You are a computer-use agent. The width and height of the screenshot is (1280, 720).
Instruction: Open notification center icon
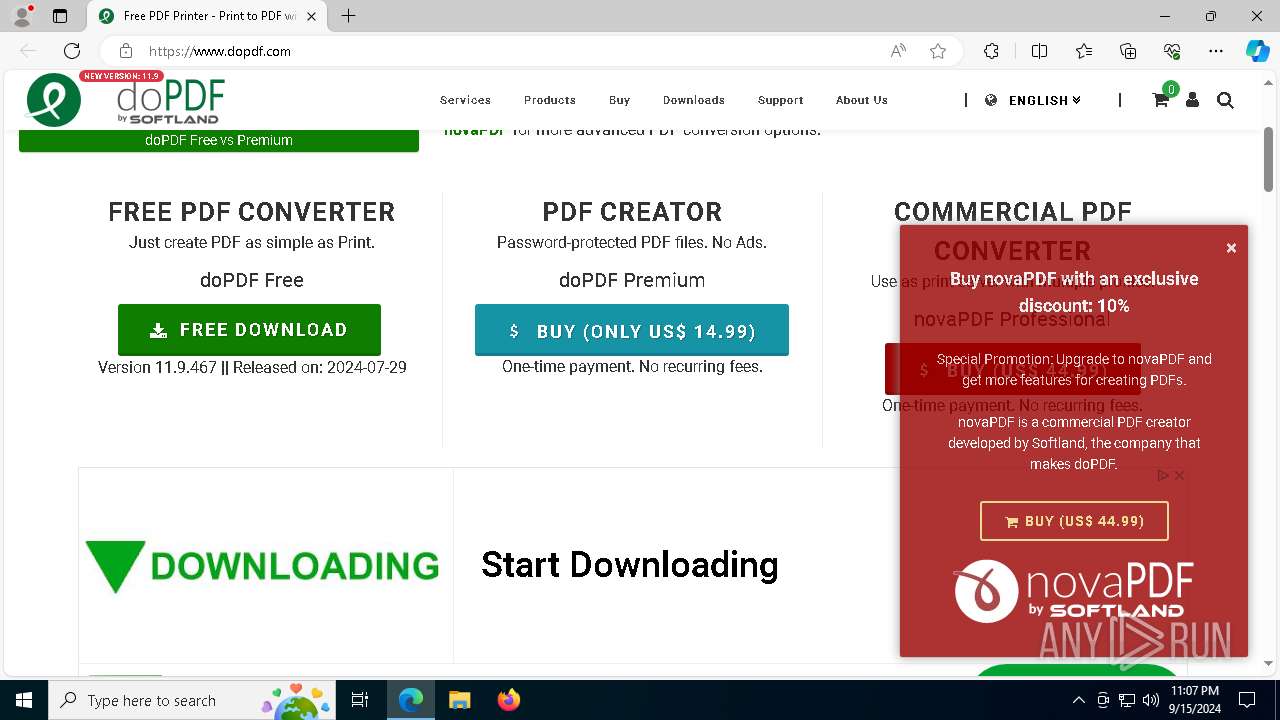coord(1247,700)
